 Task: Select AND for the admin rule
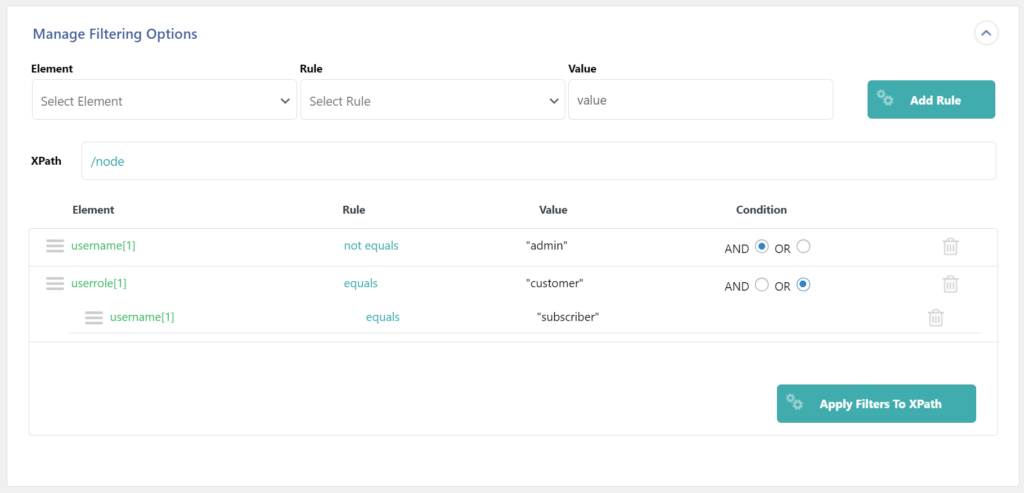[x=761, y=247]
